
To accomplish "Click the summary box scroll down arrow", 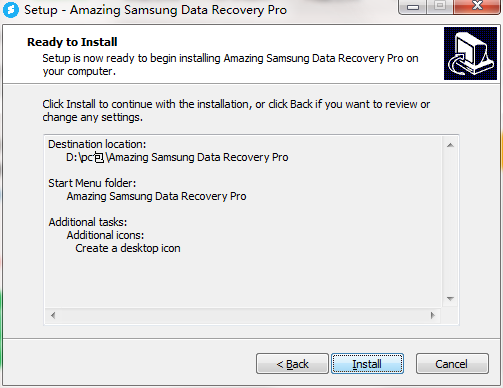I will [x=450, y=298].
